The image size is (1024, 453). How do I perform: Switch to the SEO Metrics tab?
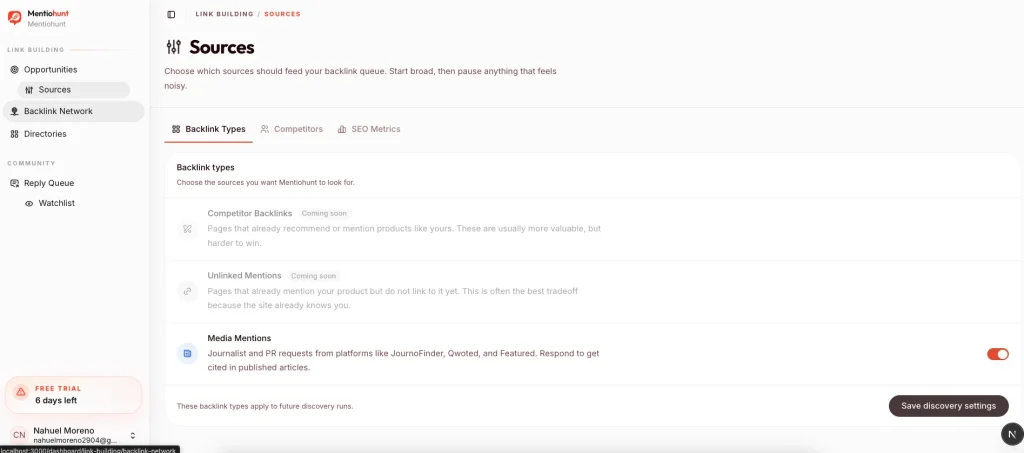coord(369,129)
